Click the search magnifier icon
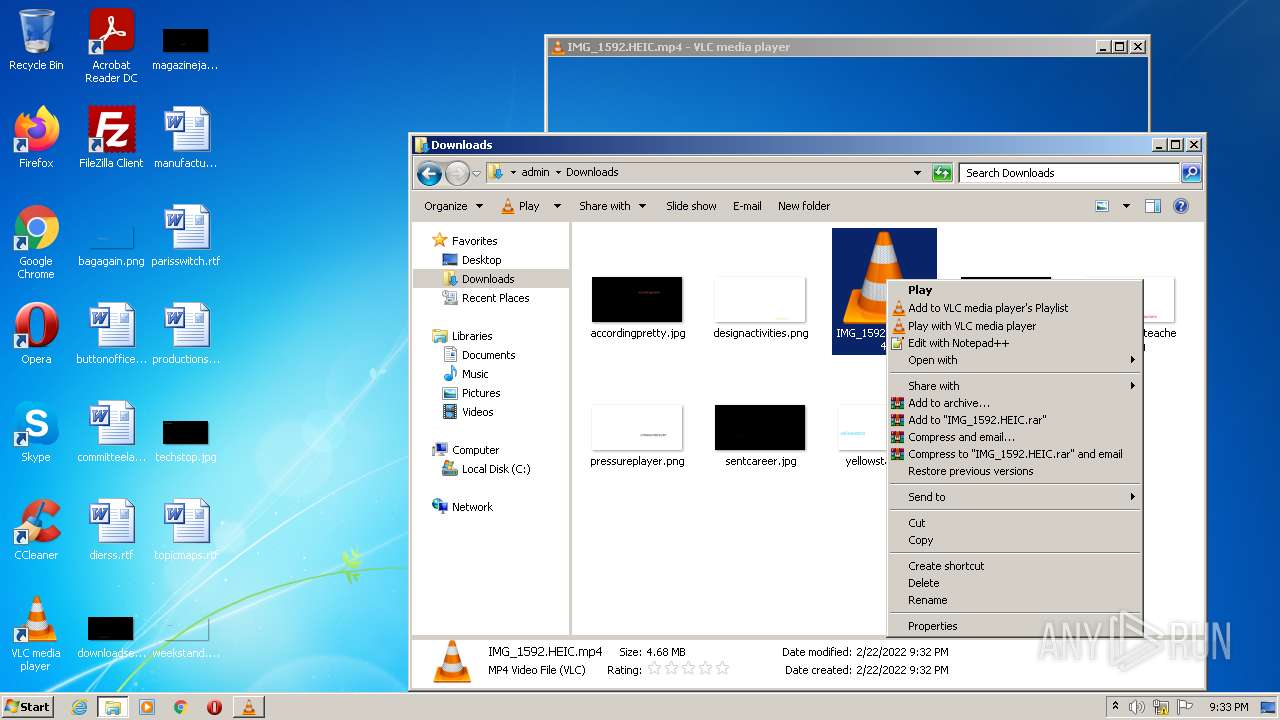The height and width of the screenshot is (720, 1280). 1191,173
